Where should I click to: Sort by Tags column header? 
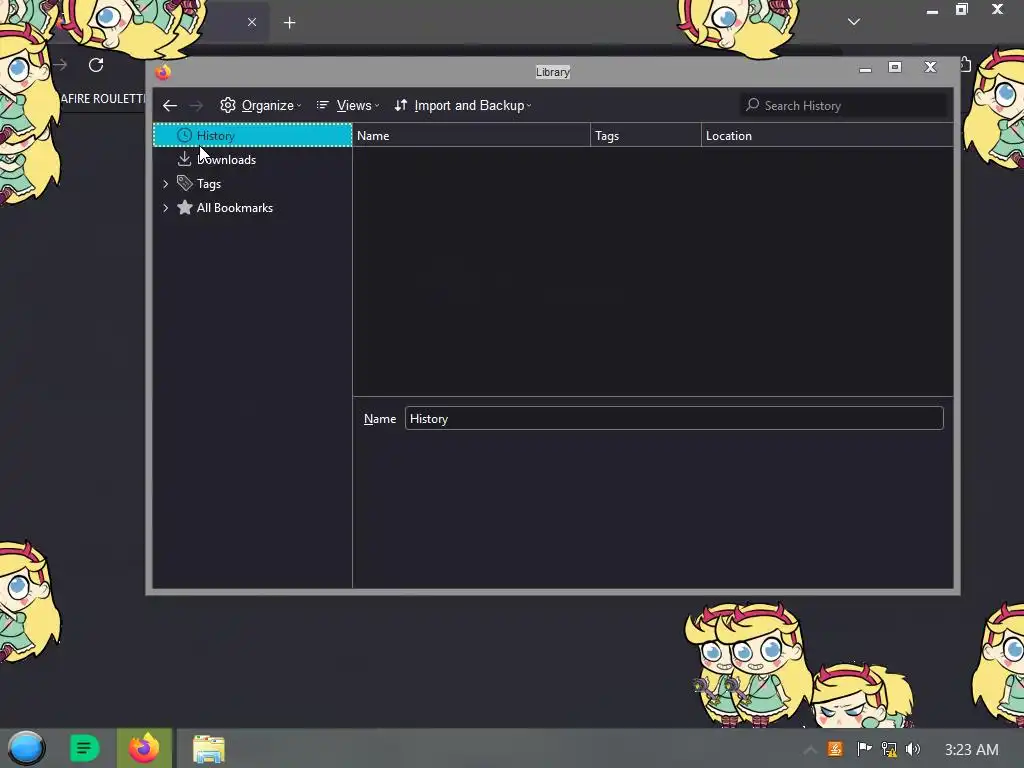(645, 136)
